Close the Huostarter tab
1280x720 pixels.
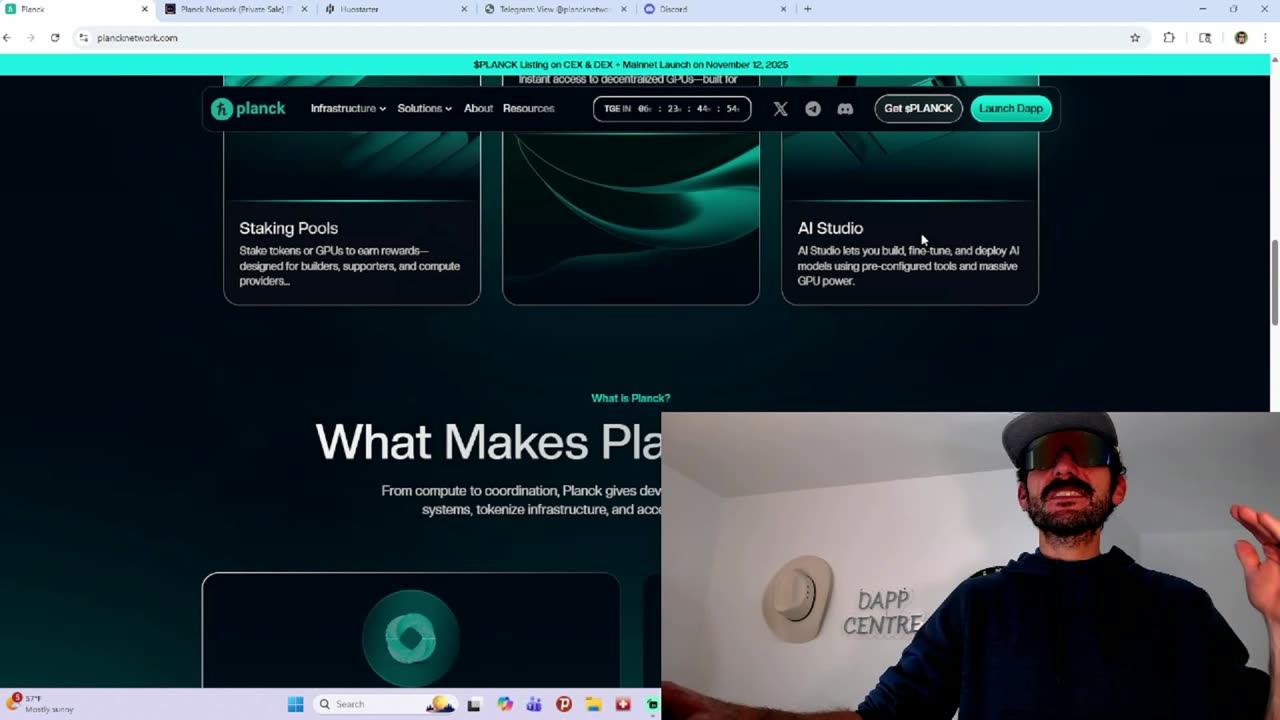(x=464, y=9)
